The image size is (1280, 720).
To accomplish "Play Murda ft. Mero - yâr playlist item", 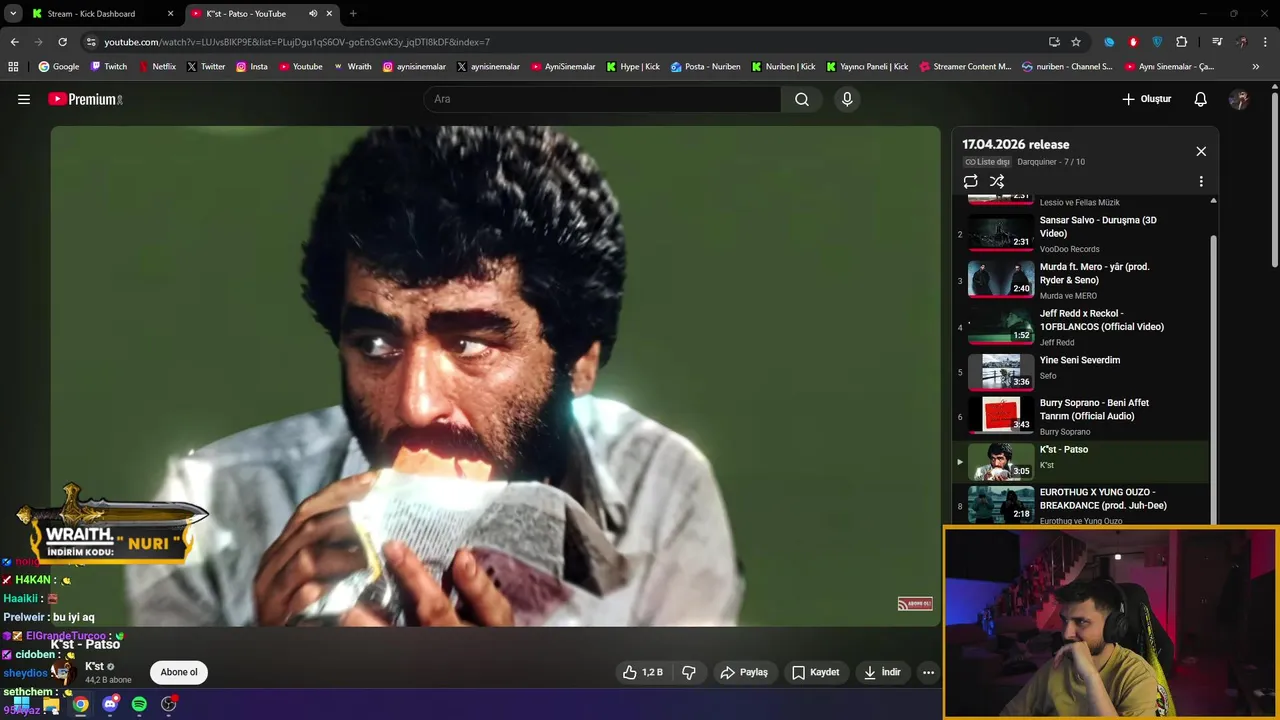I will pos(1080,280).
